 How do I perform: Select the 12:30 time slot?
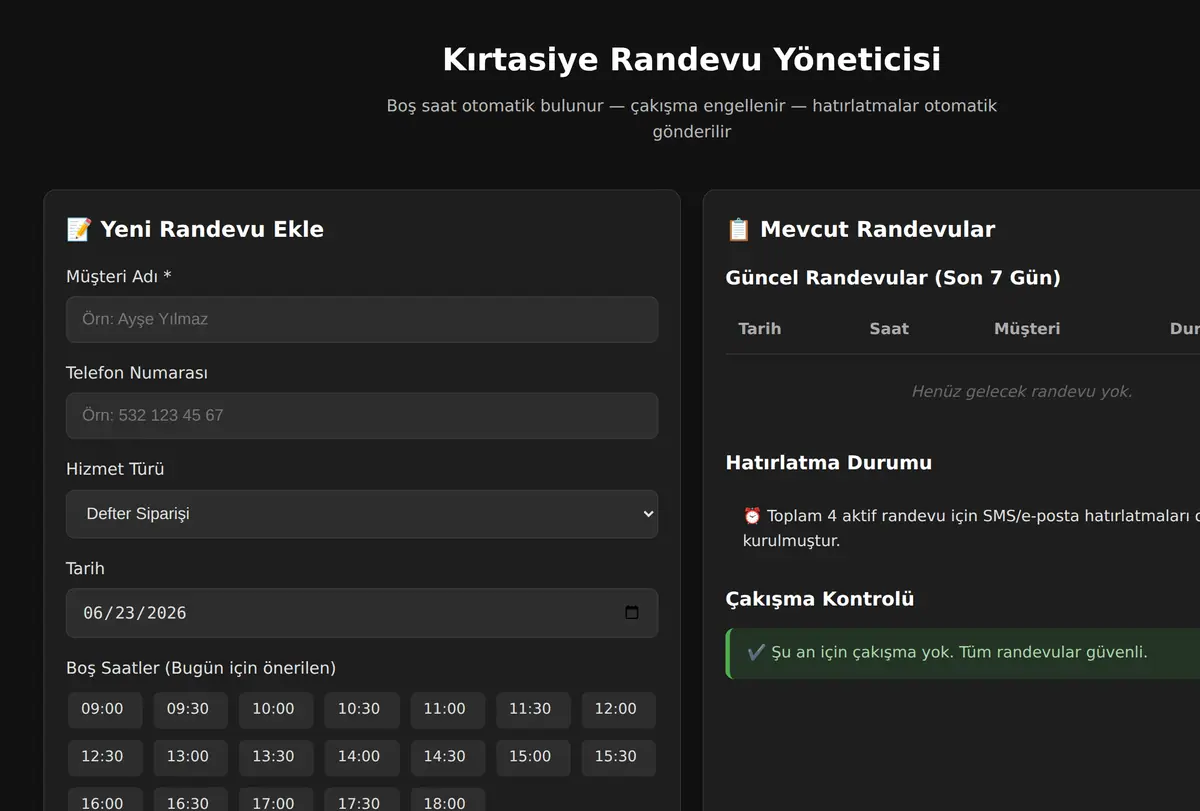105,758
